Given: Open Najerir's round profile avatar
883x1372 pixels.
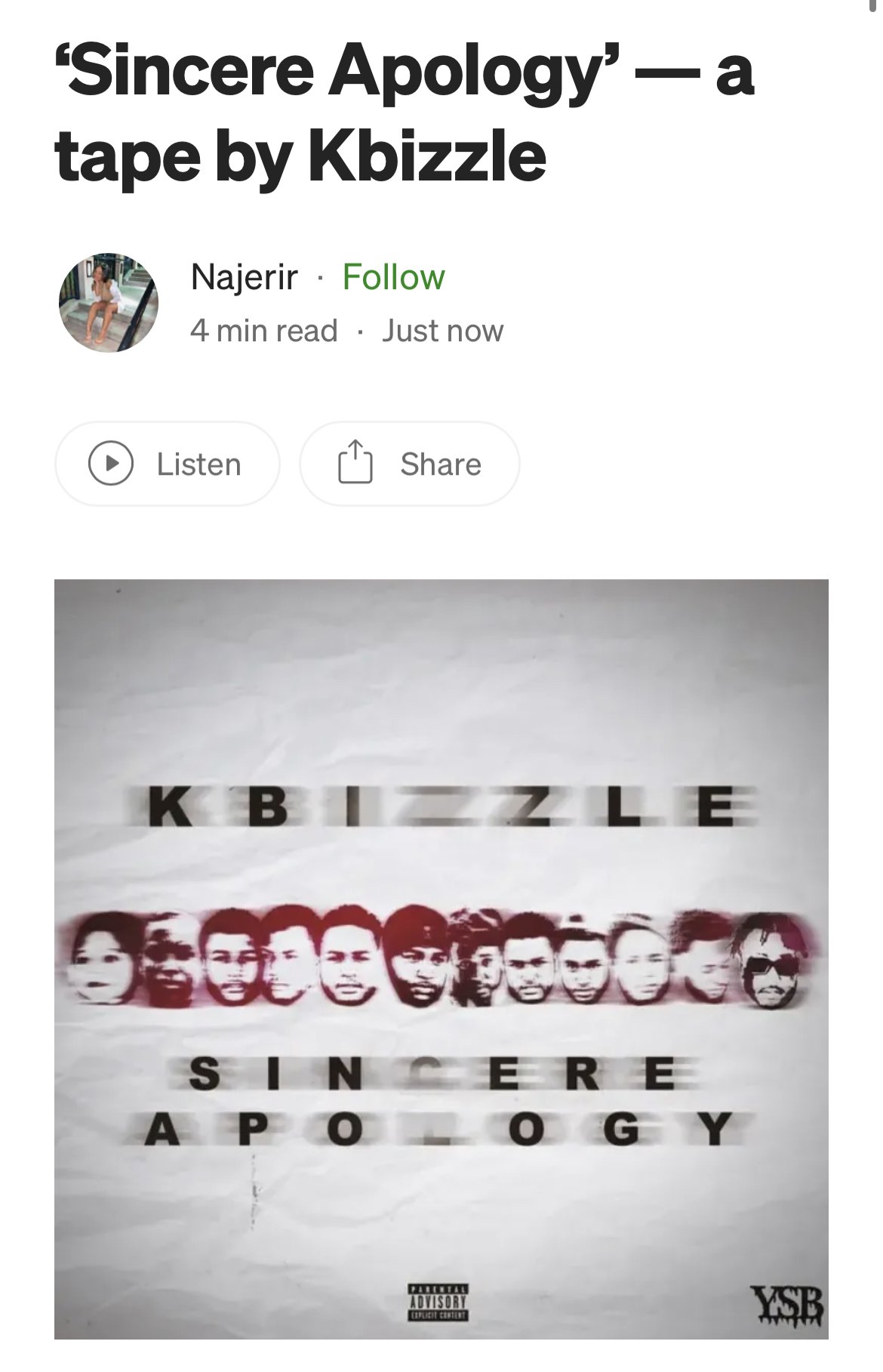Looking at the screenshot, I should [x=109, y=302].
